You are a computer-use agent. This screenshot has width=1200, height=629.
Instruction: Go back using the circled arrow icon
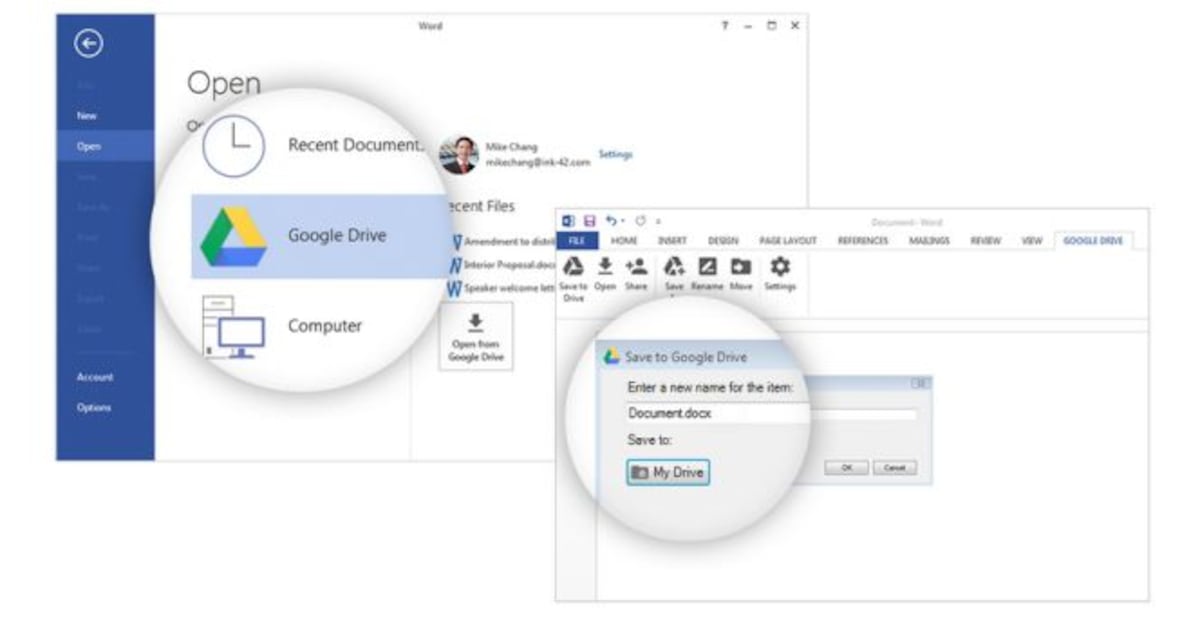click(x=89, y=43)
